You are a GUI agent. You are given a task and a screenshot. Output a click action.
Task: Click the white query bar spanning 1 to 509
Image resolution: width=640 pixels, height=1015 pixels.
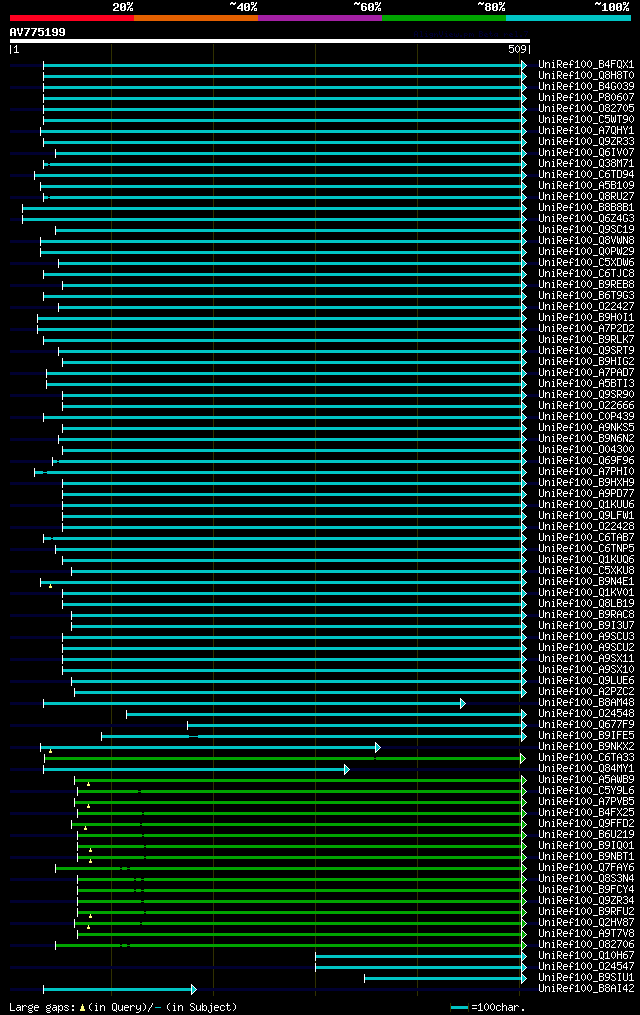(270, 41)
